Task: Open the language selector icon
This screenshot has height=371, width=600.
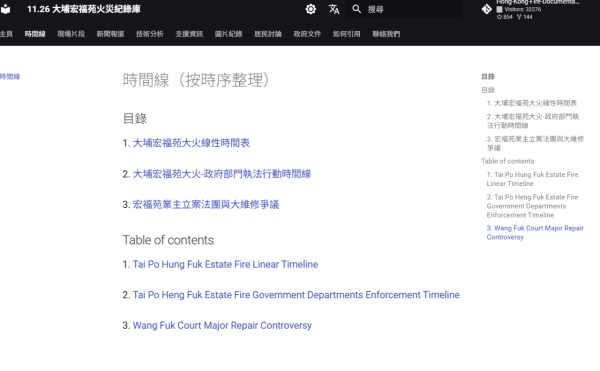Action: (334, 9)
